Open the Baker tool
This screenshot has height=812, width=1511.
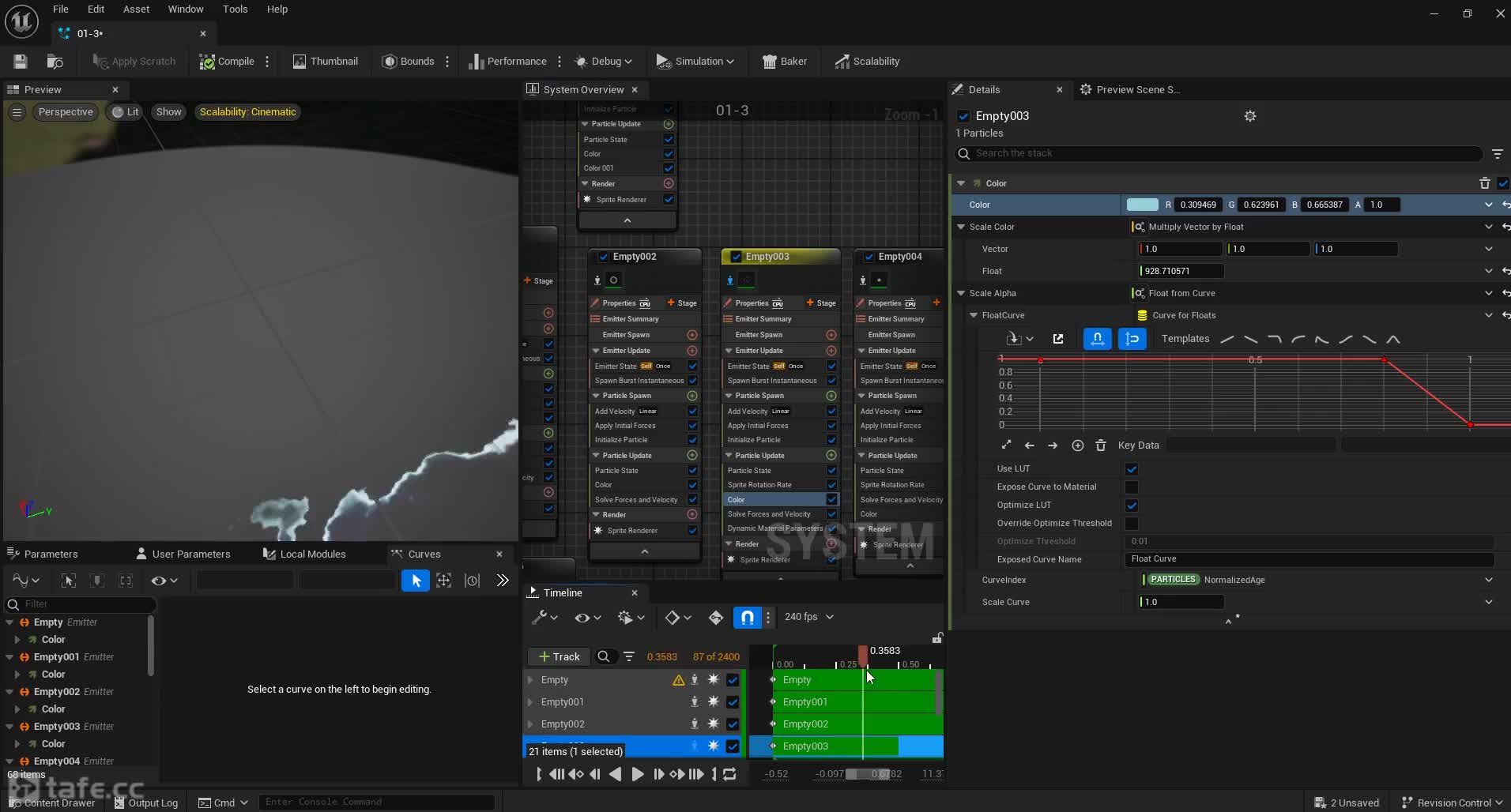pyautogui.click(x=785, y=62)
